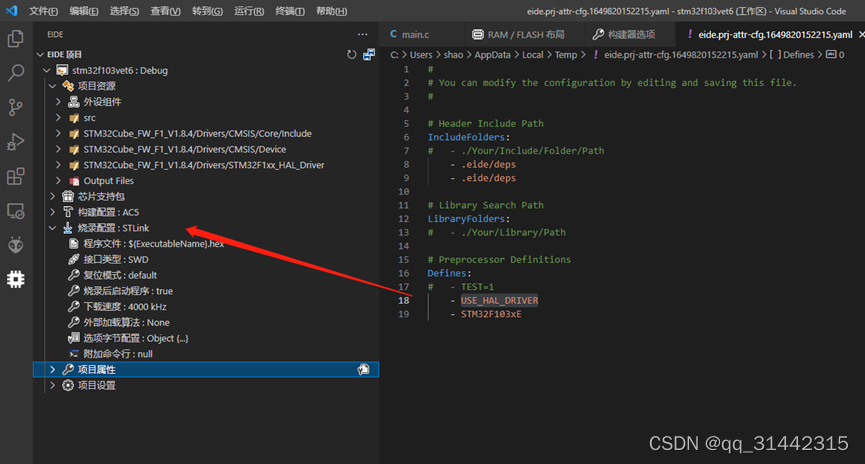Click Temp in the breadcrumb path

(x=565, y=55)
